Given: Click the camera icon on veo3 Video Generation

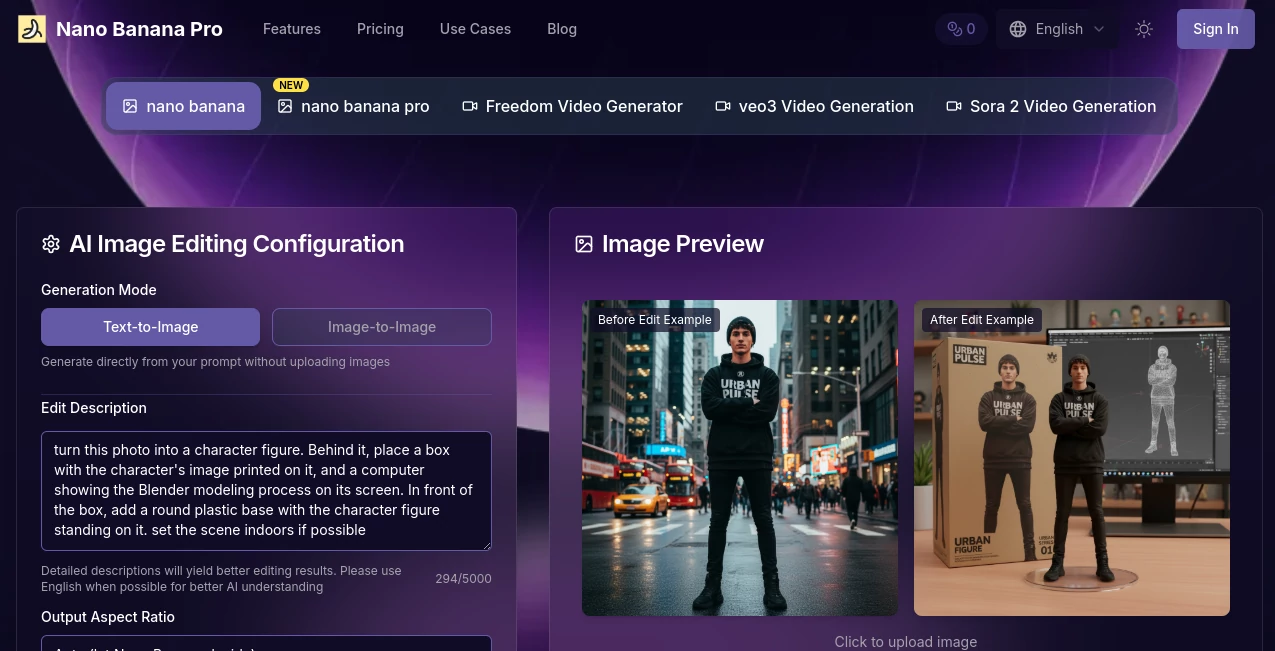Looking at the screenshot, I should coord(723,106).
